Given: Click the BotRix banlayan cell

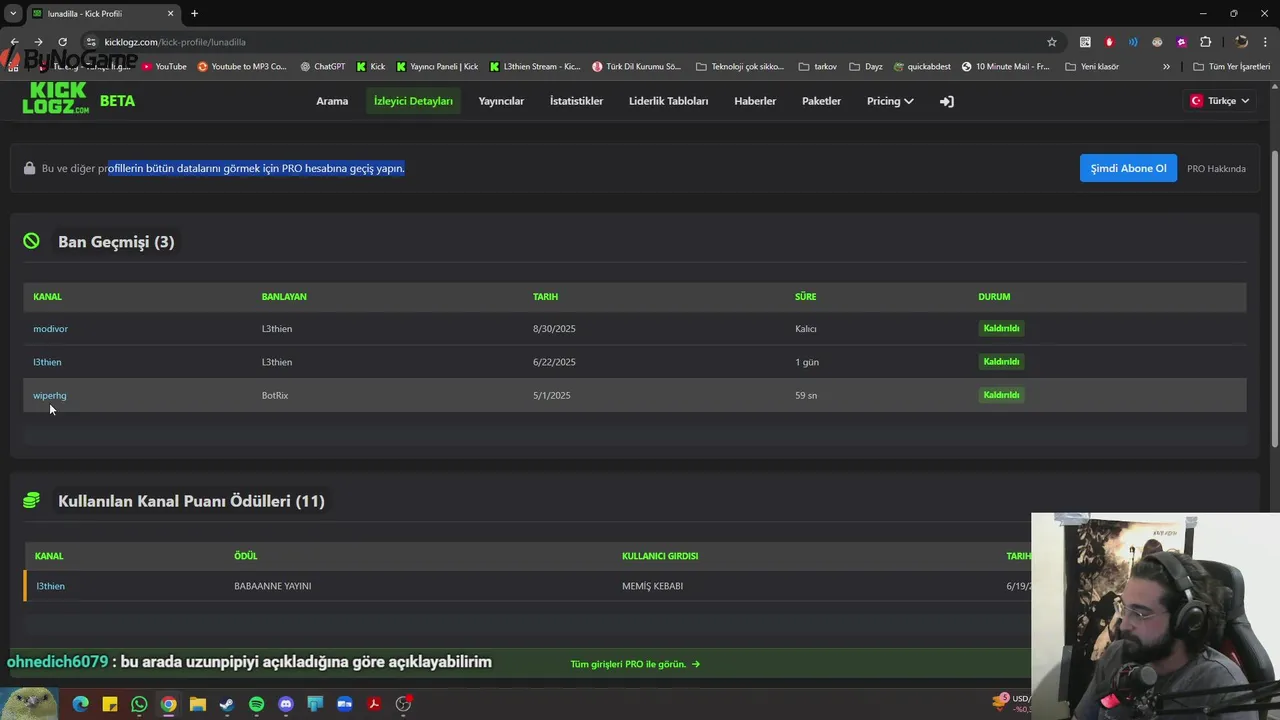Looking at the screenshot, I should tap(275, 395).
